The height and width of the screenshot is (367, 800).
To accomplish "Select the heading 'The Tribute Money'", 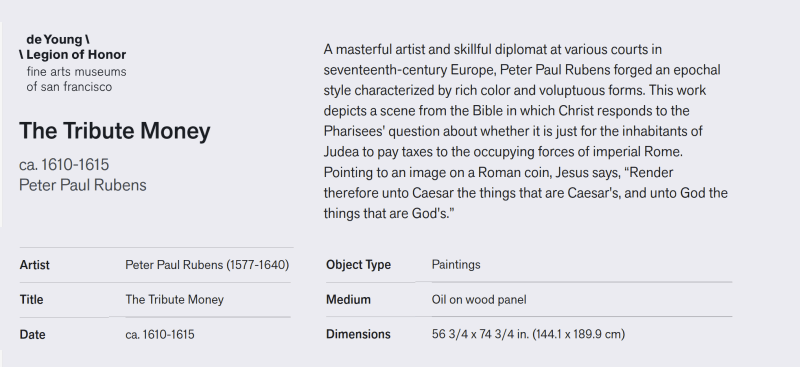I will (x=115, y=131).
